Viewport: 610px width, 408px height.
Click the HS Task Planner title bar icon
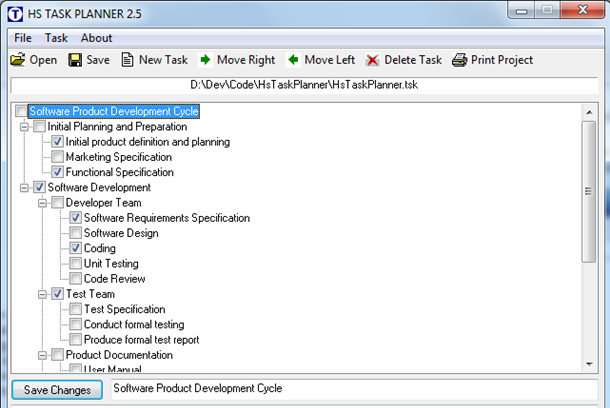15,14
